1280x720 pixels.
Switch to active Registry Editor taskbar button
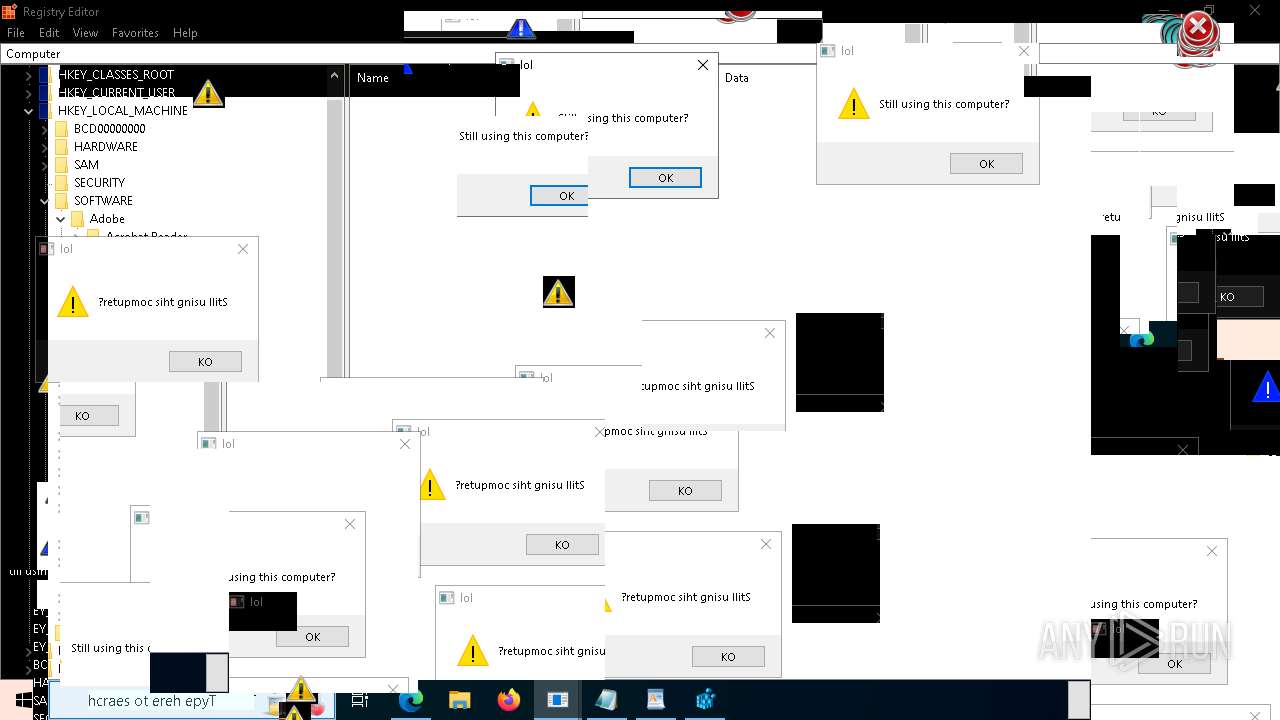[557, 701]
